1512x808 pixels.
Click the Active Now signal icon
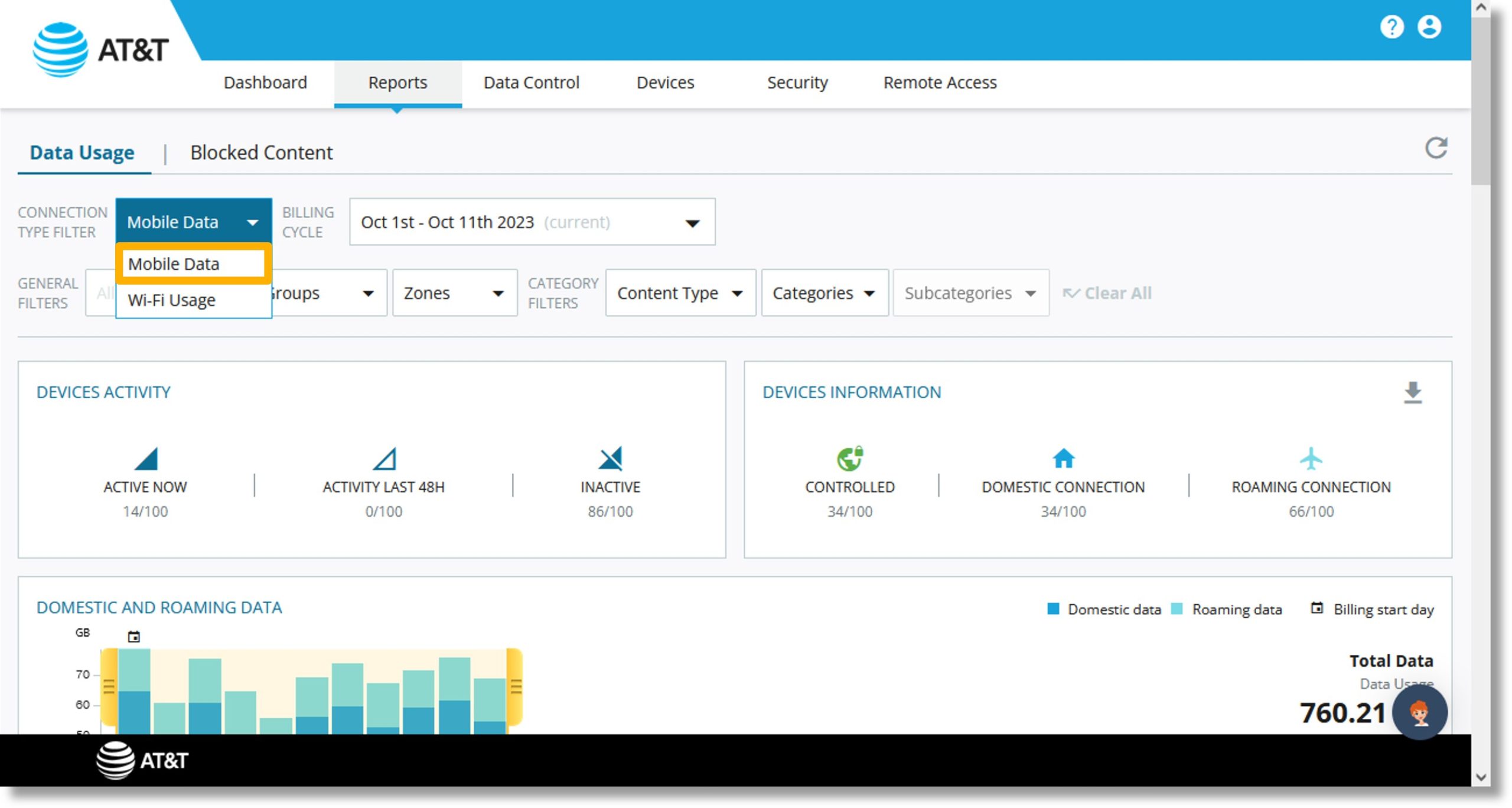pos(145,459)
